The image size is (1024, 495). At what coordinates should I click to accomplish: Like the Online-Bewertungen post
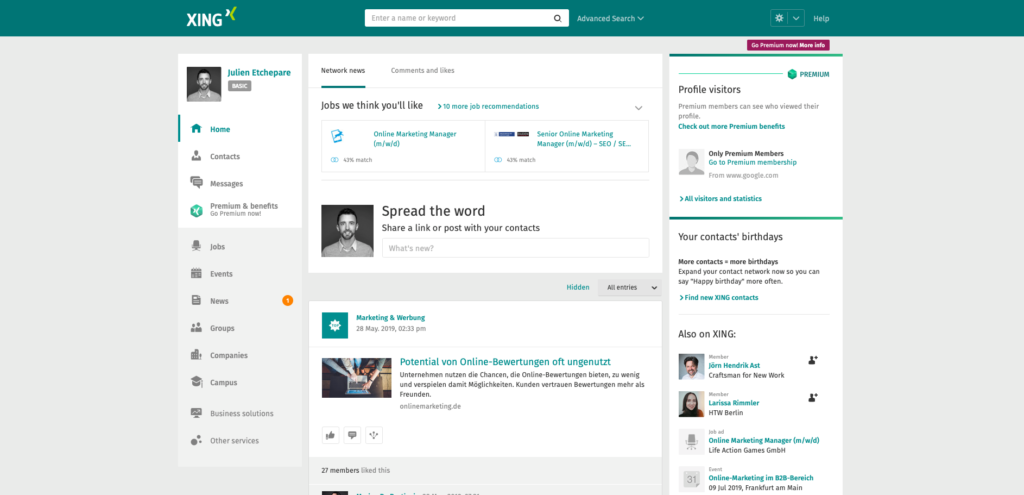click(330, 435)
